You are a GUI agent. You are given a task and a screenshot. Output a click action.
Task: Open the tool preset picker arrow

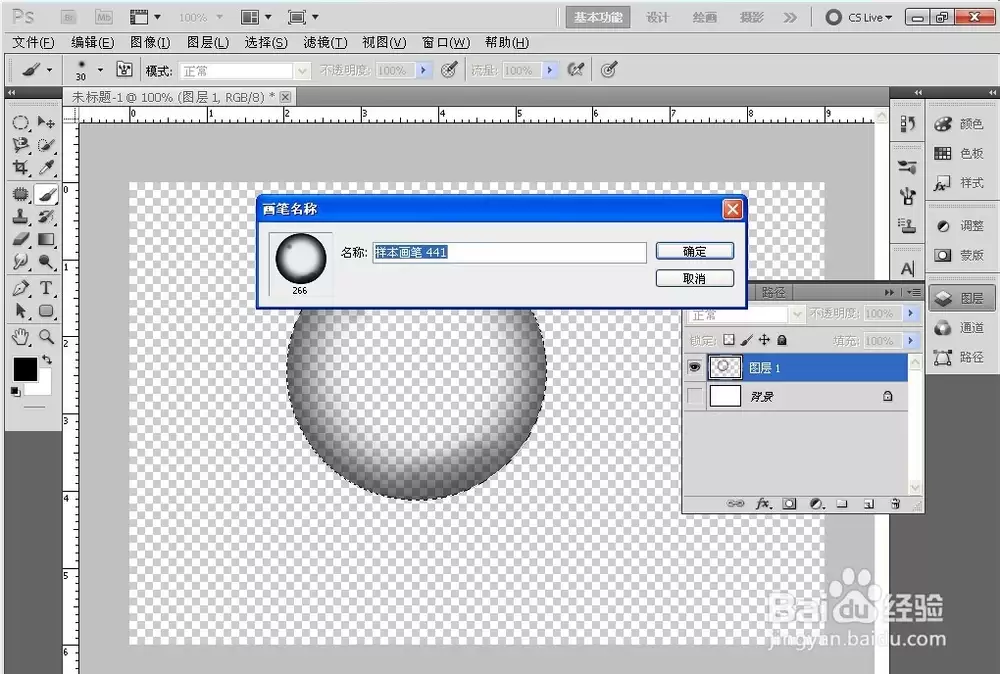click(x=49, y=70)
